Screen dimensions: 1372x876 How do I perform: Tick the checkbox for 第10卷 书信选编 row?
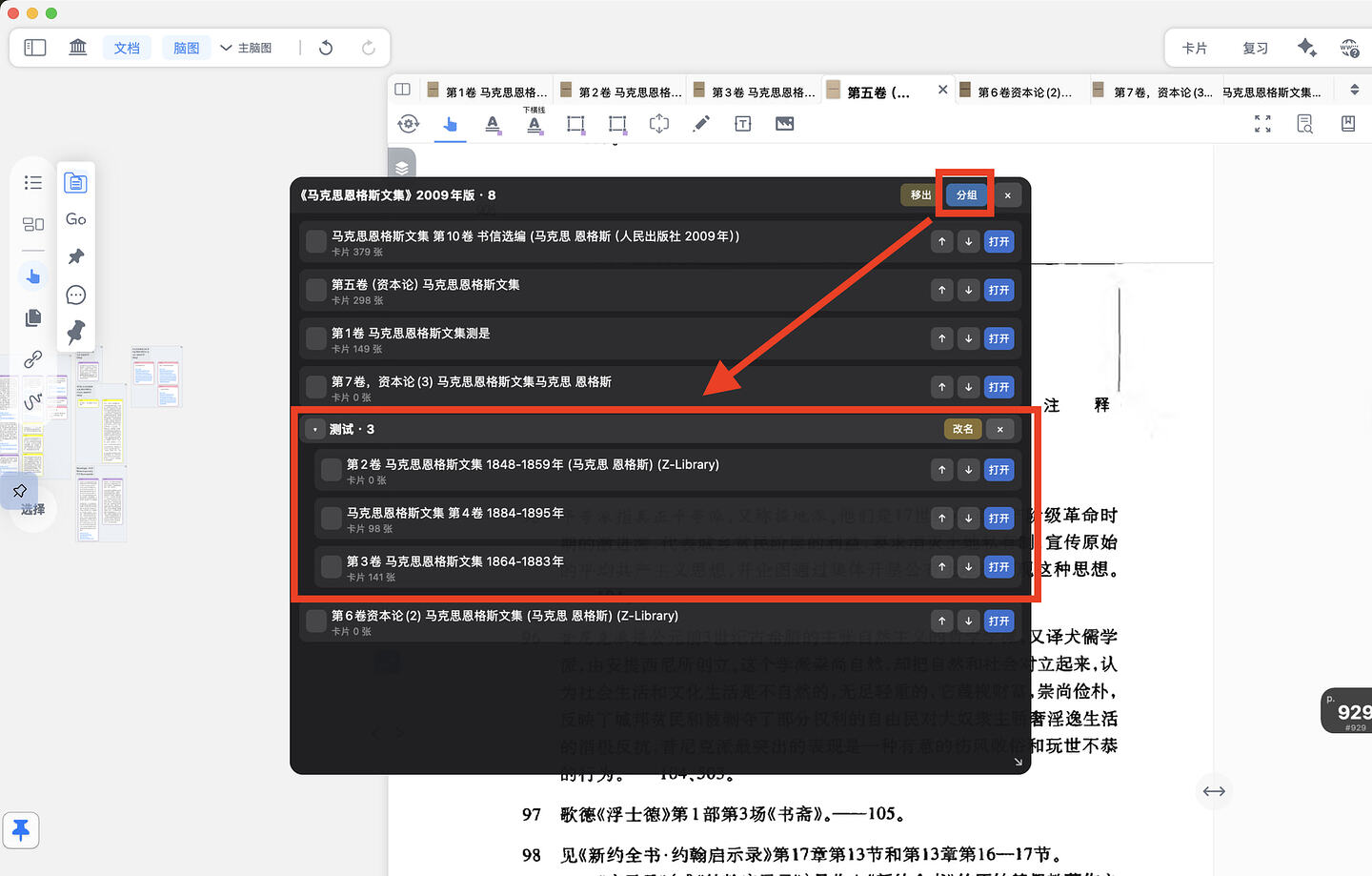(316, 241)
